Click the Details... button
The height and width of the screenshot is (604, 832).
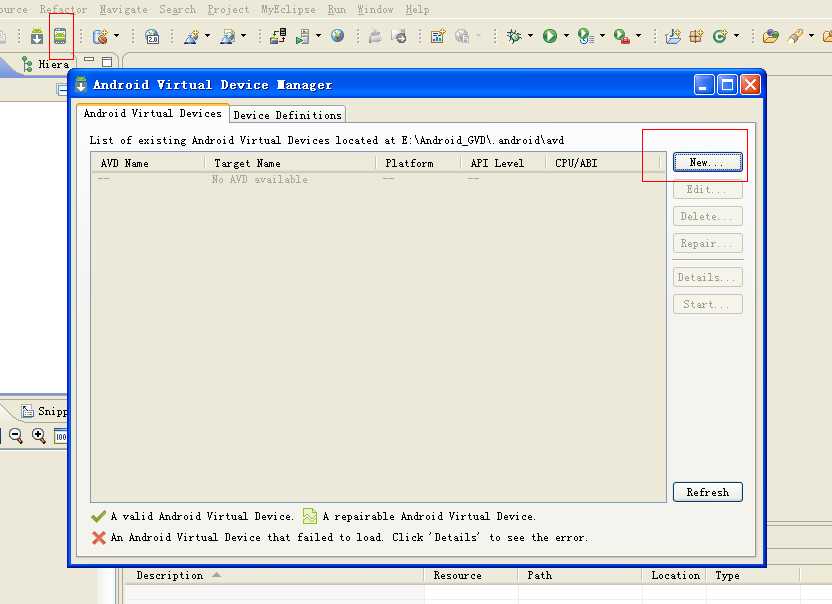click(x=707, y=278)
